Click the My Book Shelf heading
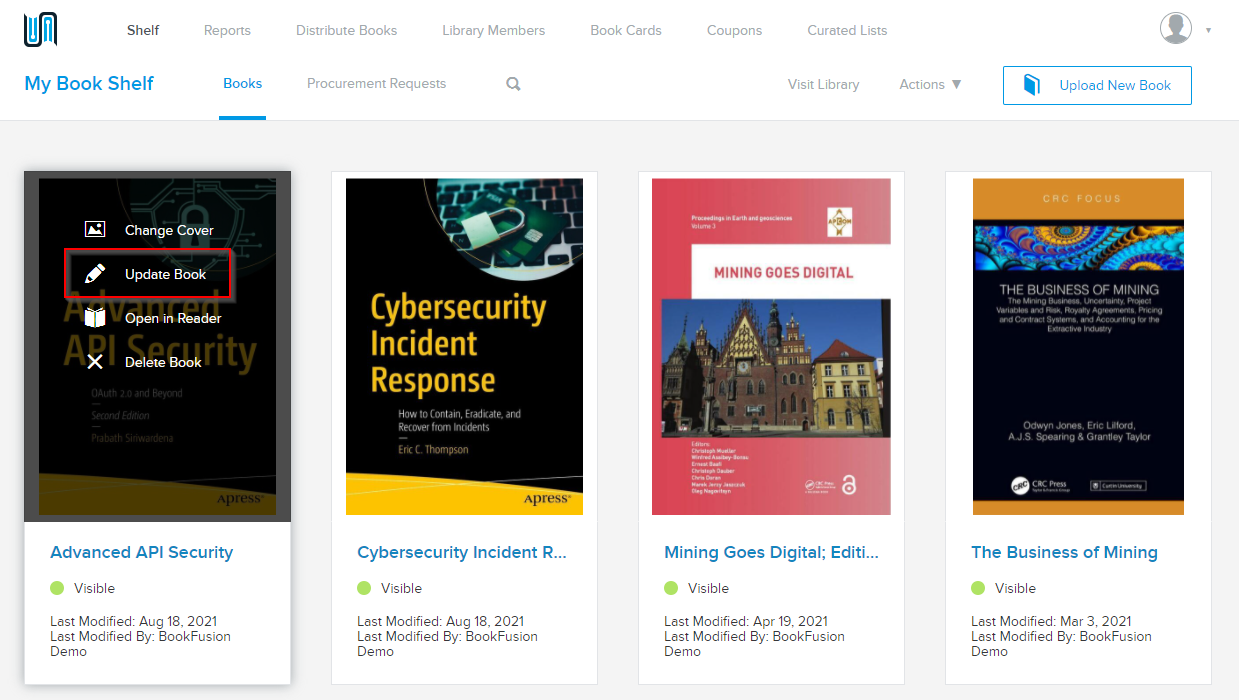 click(89, 84)
